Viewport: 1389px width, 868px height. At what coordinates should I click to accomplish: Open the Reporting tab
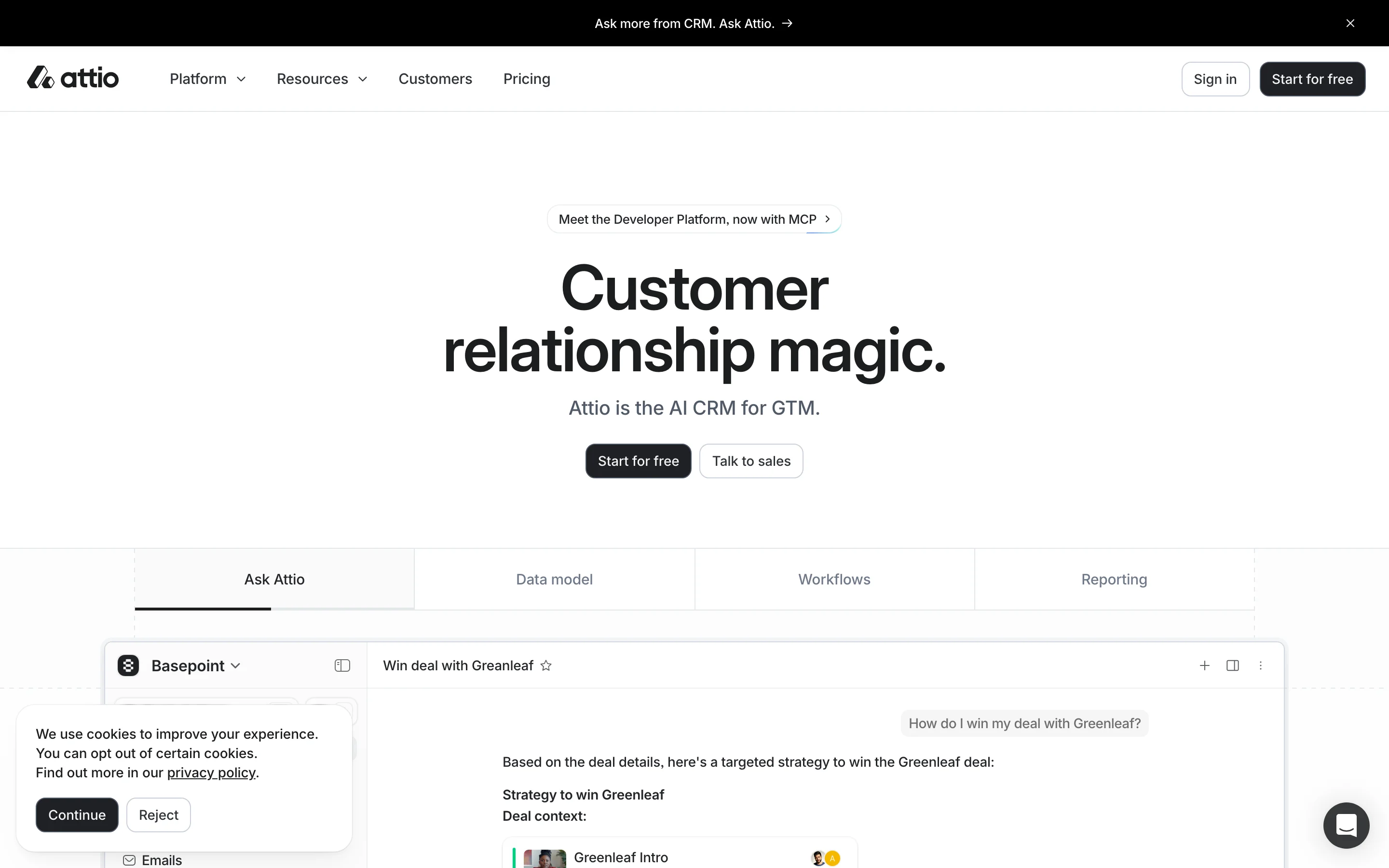pyautogui.click(x=1114, y=579)
